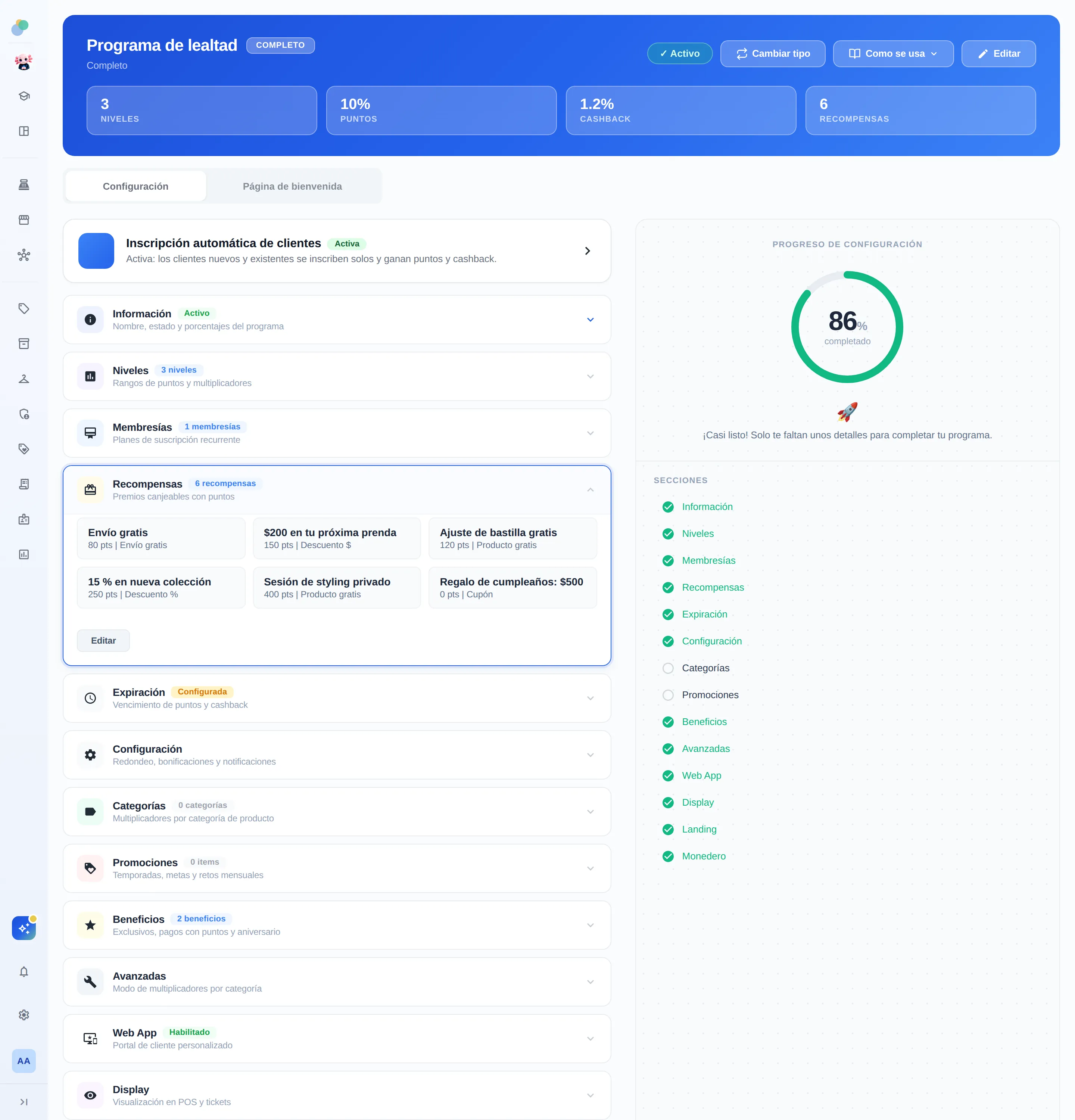The height and width of the screenshot is (1120, 1075).
Task: Open the archive box sidebar icon
Action: click(x=24, y=343)
